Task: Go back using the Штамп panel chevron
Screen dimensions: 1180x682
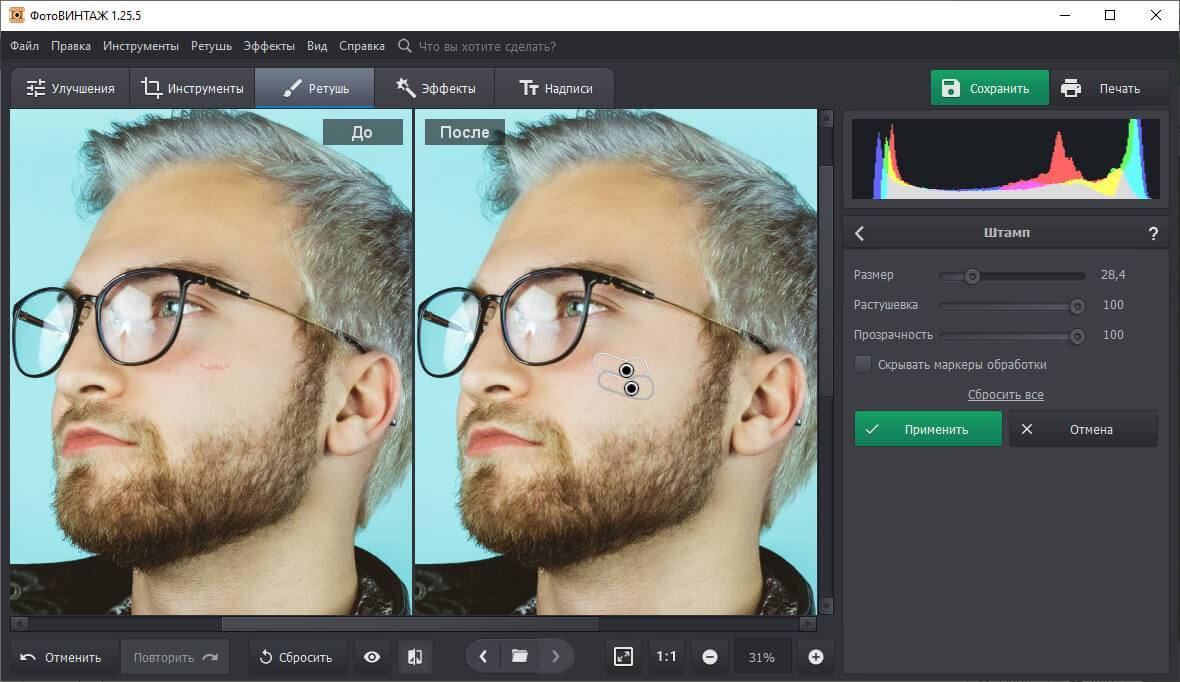Action: [x=860, y=233]
